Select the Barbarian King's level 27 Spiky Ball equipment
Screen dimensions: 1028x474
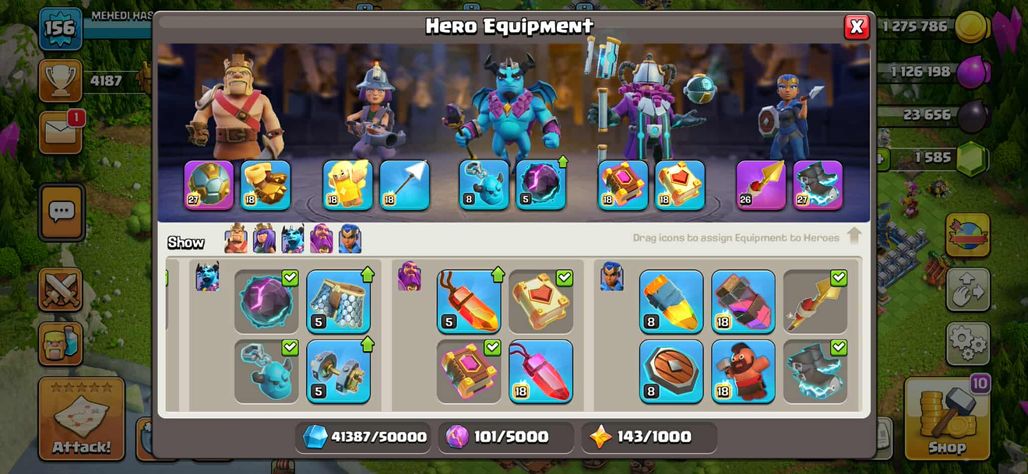click(x=209, y=185)
